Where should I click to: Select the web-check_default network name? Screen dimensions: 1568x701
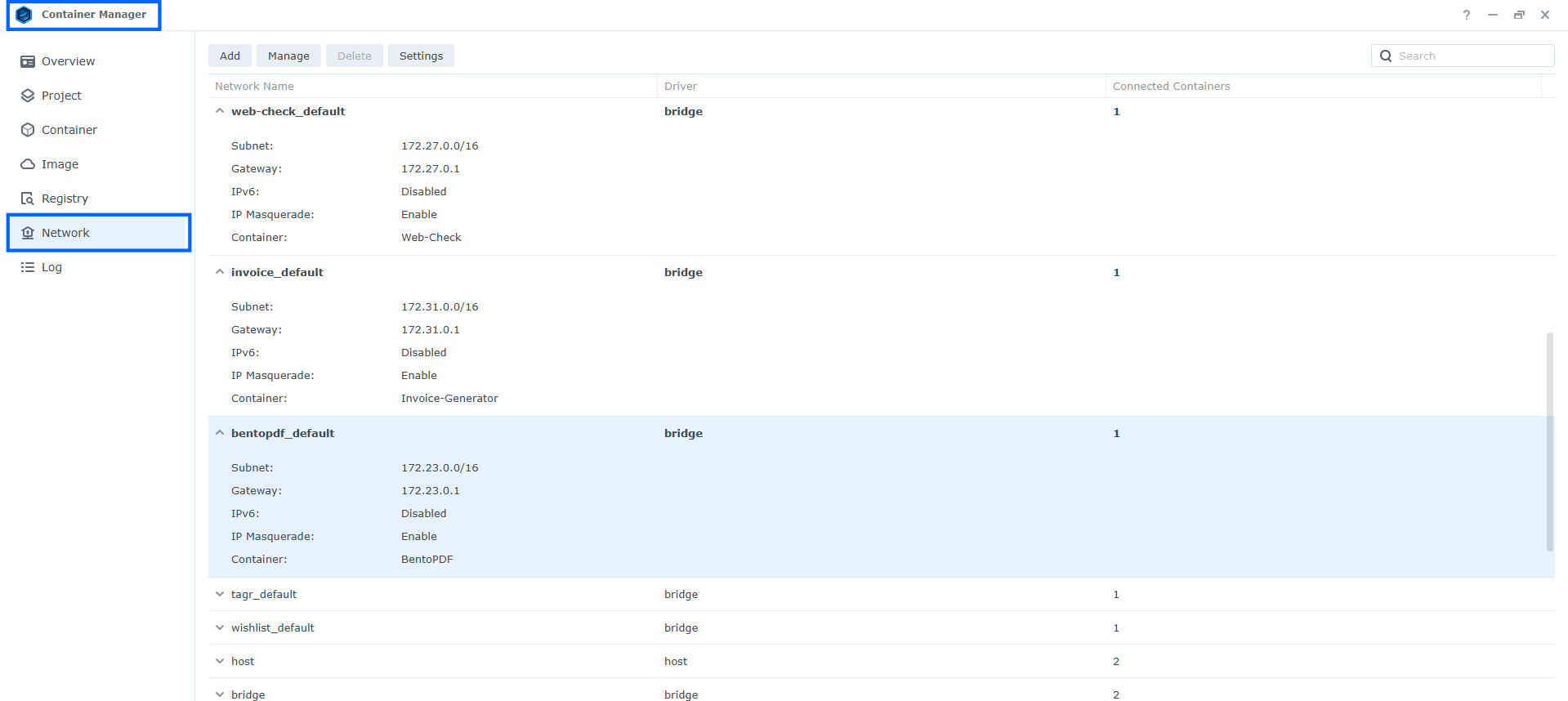click(x=288, y=111)
